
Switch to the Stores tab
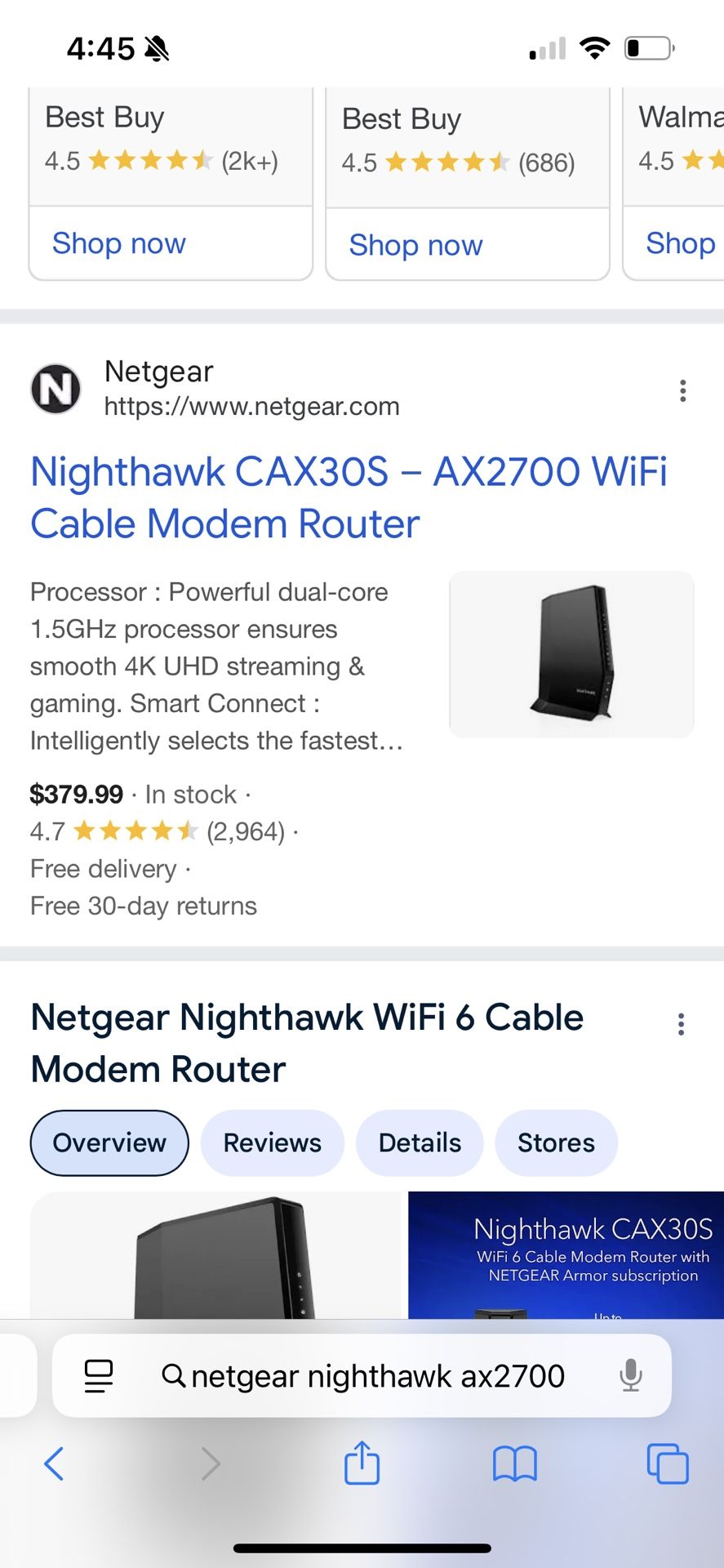tap(556, 1143)
